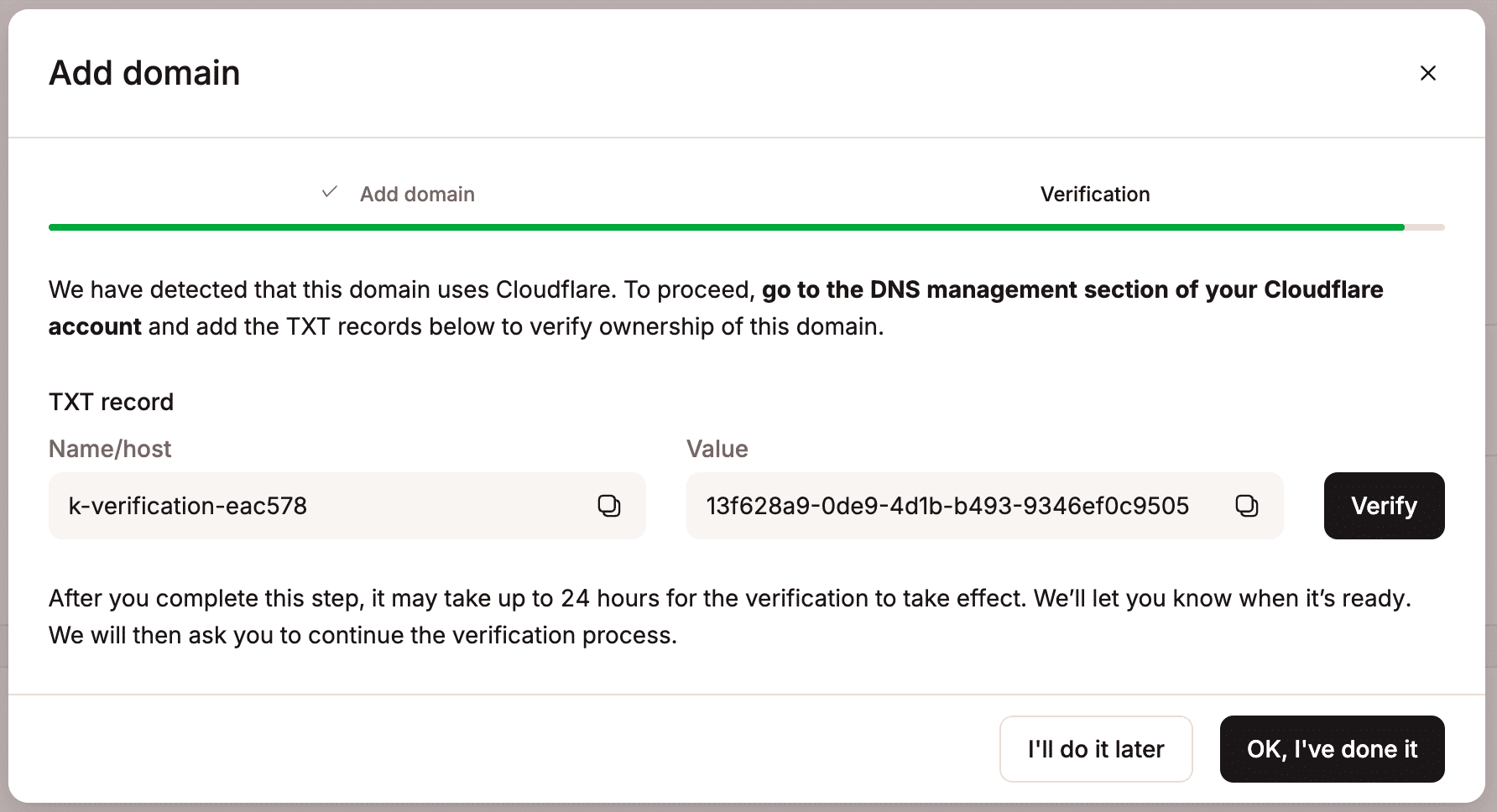Image resolution: width=1497 pixels, height=812 pixels.
Task: Click the copy icon beside 13f628a9 value
Action: coord(1247,506)
